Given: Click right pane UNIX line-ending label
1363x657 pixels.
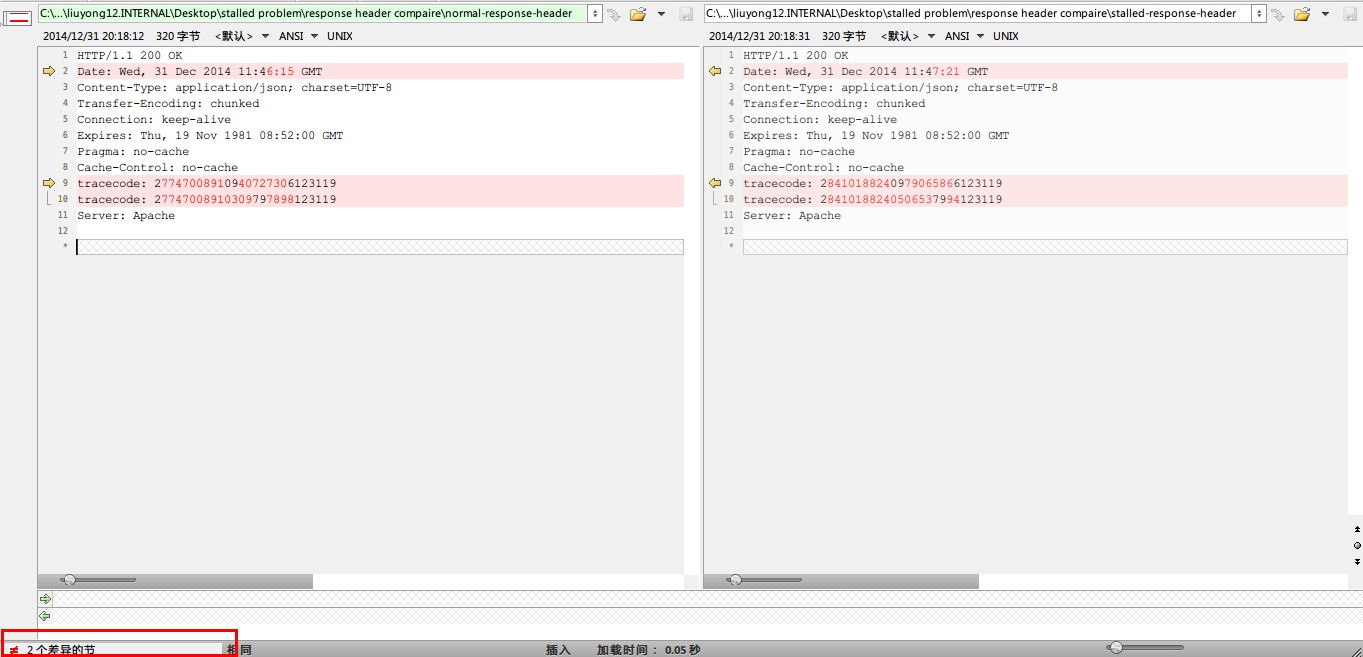Looking at the screenshot, I should [1006, 36].
